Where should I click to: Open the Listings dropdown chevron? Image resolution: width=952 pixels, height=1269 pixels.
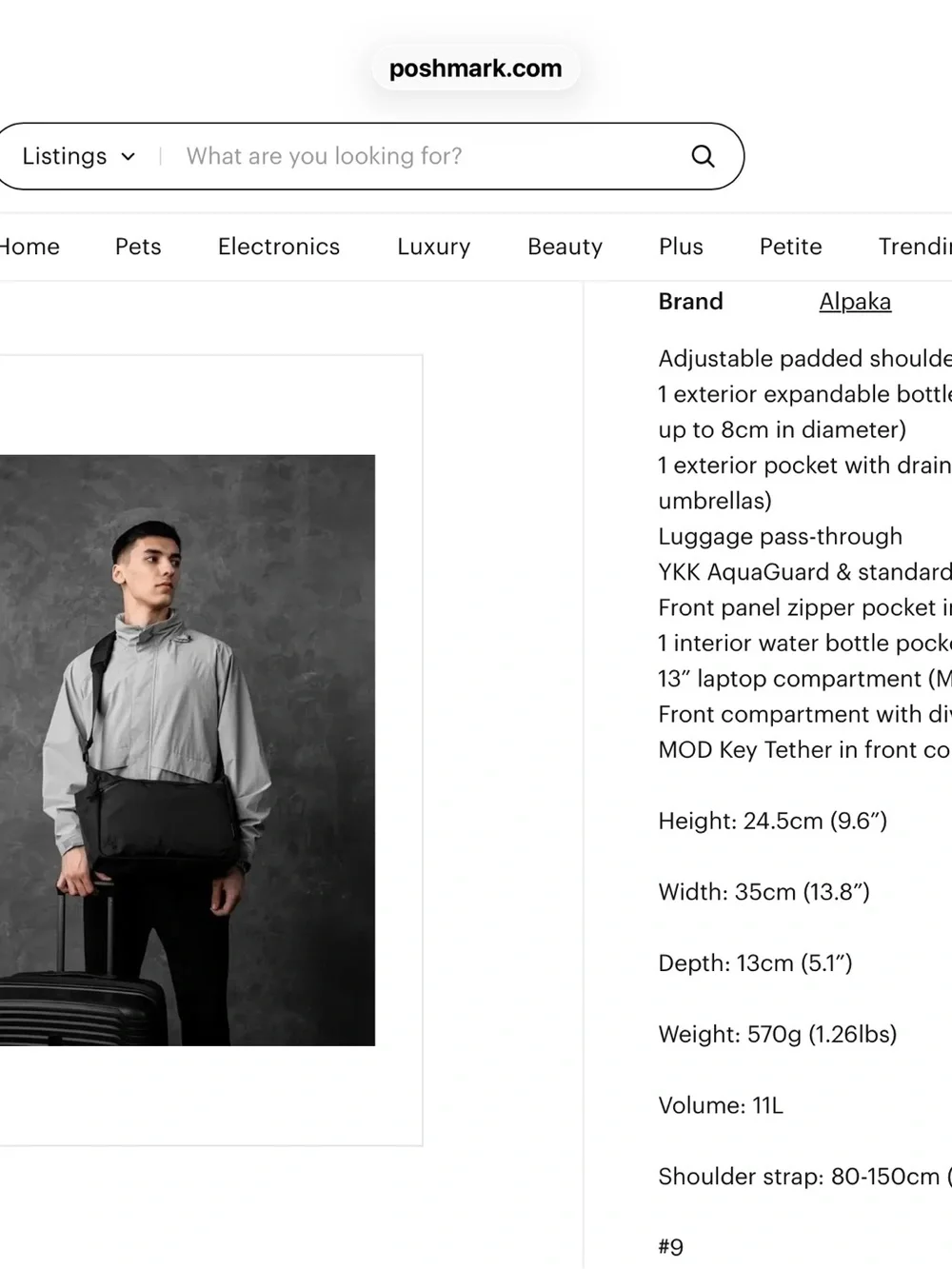tap(129, 157)
